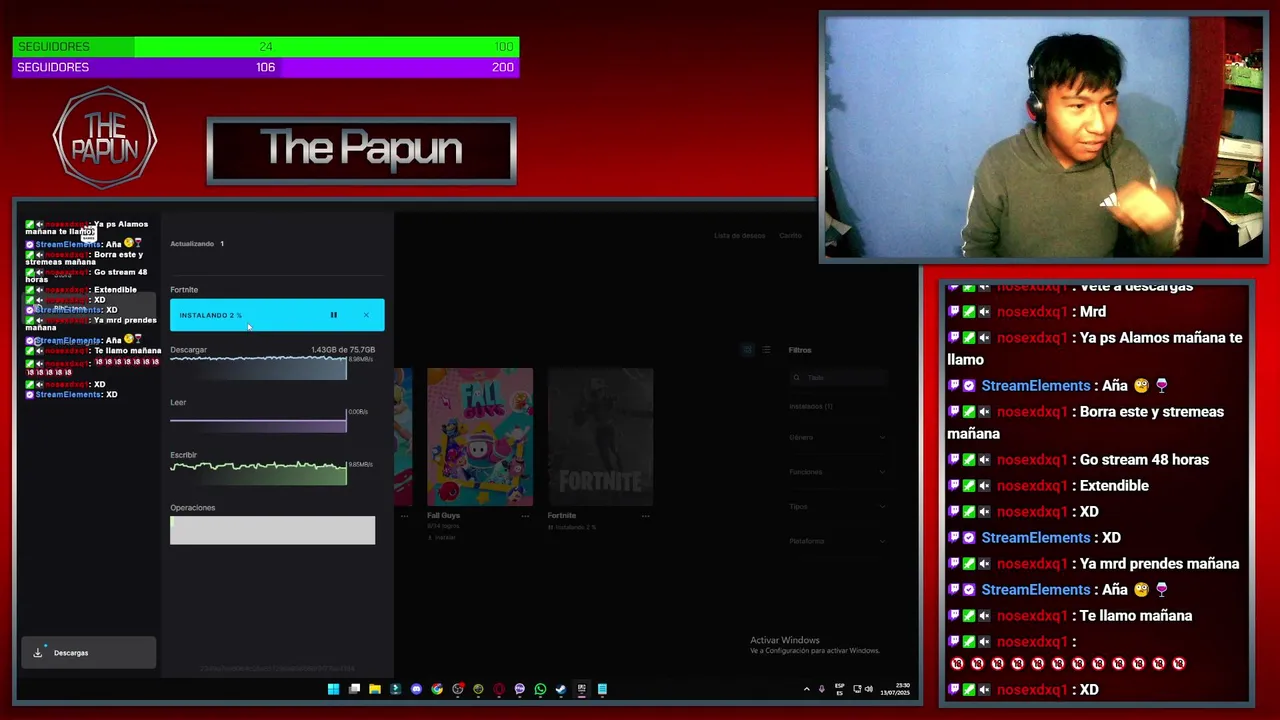Expand the Tipos filter

[838, 507]
